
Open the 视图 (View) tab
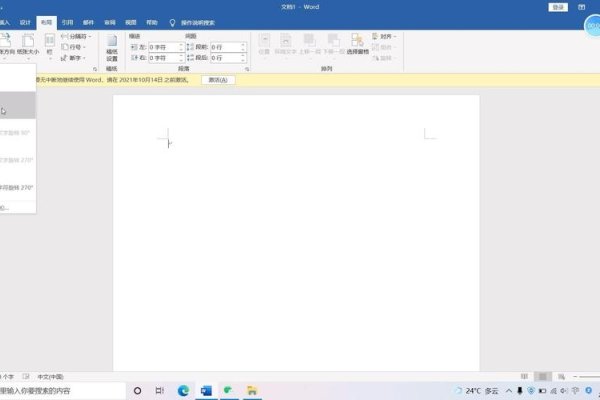click(x=131, y=23)
